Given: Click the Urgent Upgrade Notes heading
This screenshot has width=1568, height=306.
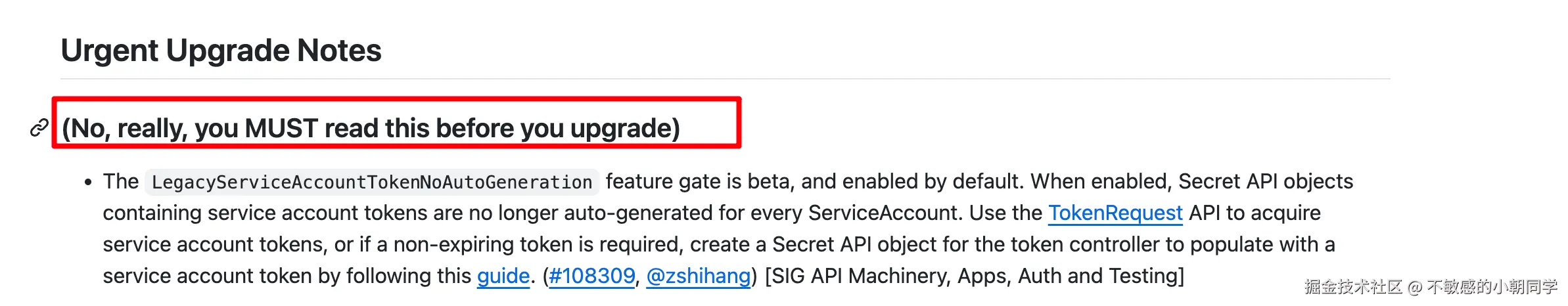Looking at the screenshot, I should 221,51.
